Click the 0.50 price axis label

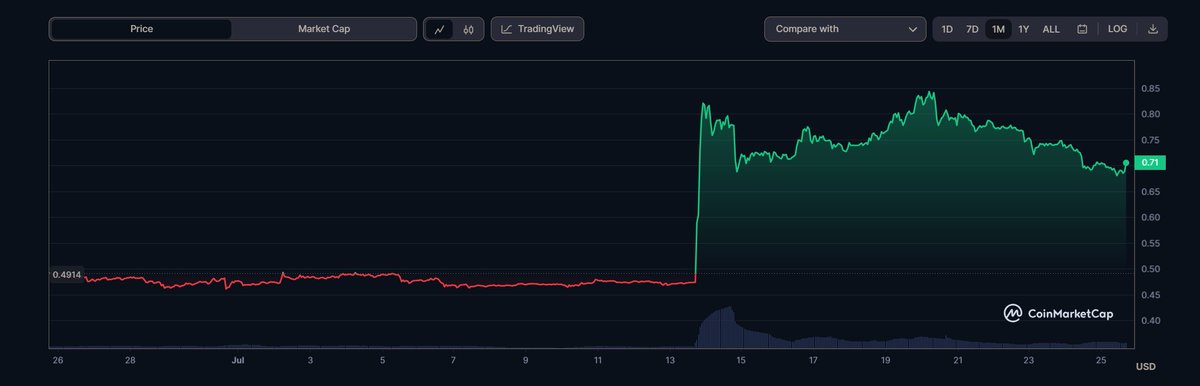tap(1150, 269)
